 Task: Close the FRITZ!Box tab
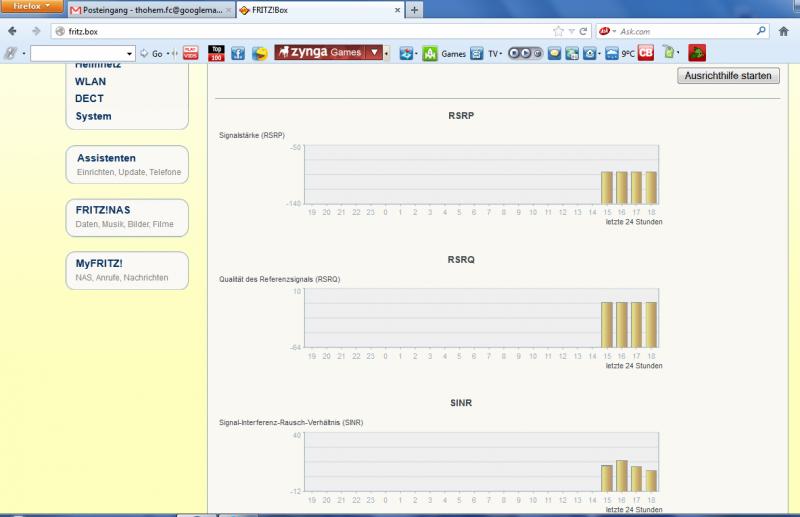(397, 10)
